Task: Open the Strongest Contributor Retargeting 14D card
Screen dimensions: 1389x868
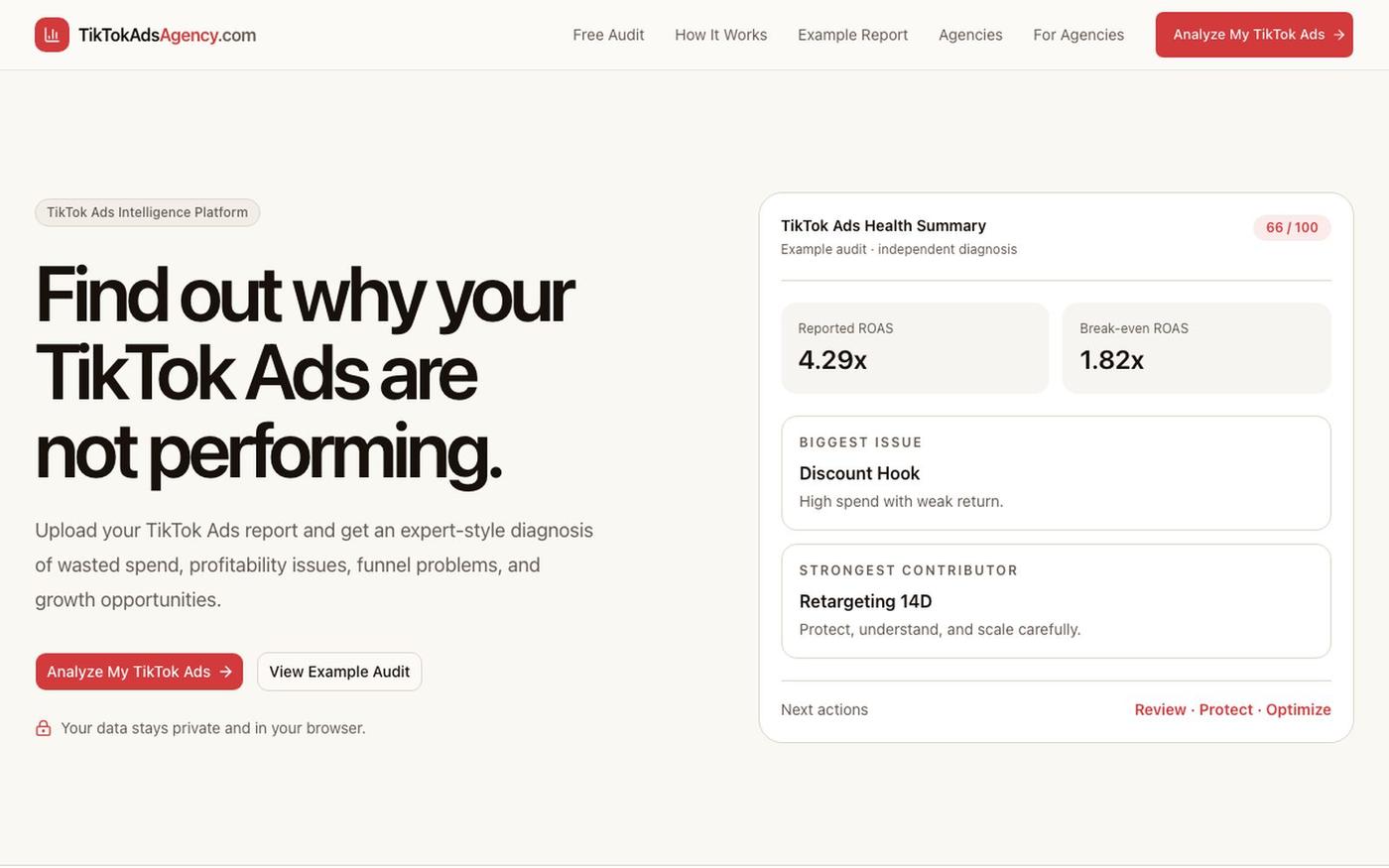Action: point(1056,601)
